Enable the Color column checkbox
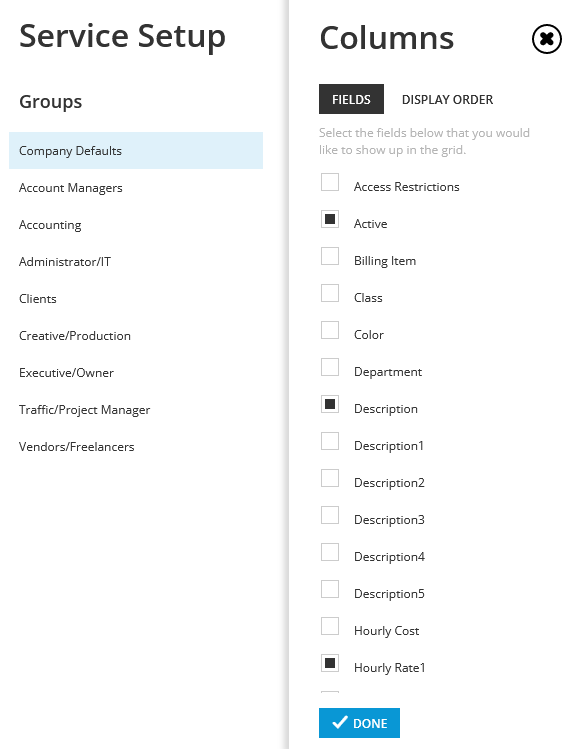The image size is (572, 749). (330, 330)
